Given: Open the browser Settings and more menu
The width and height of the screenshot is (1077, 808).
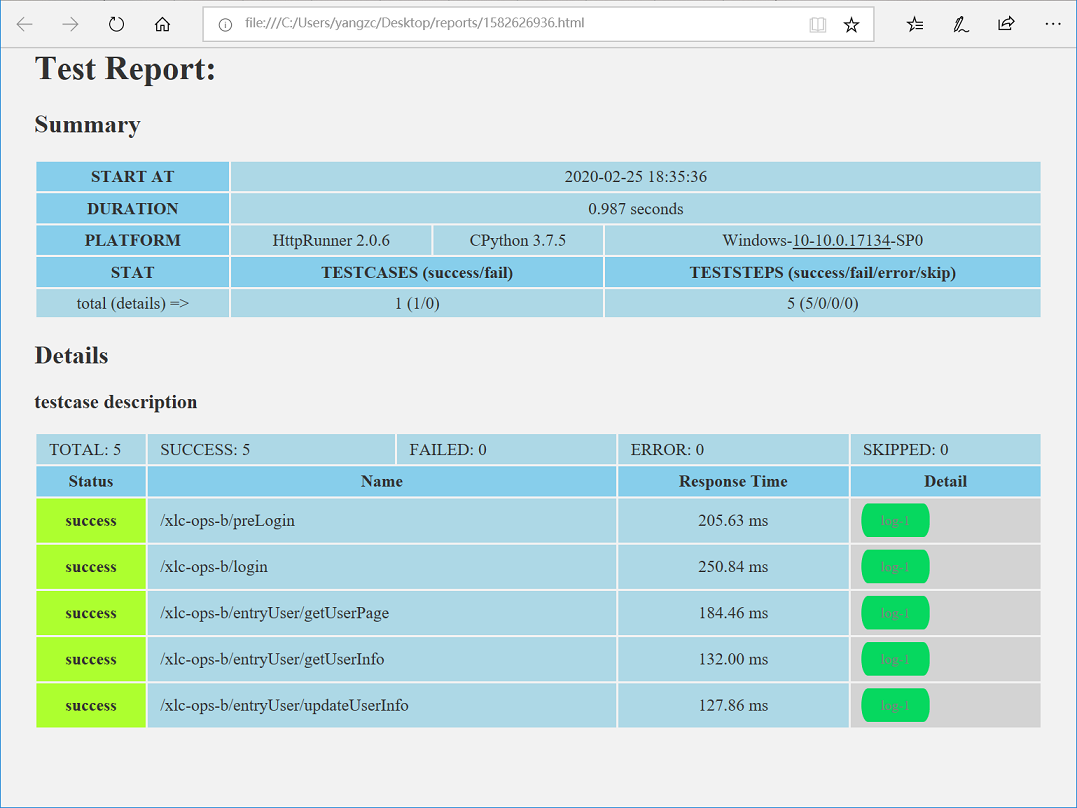Looking at the screenshot, I should pos(1053,24).
